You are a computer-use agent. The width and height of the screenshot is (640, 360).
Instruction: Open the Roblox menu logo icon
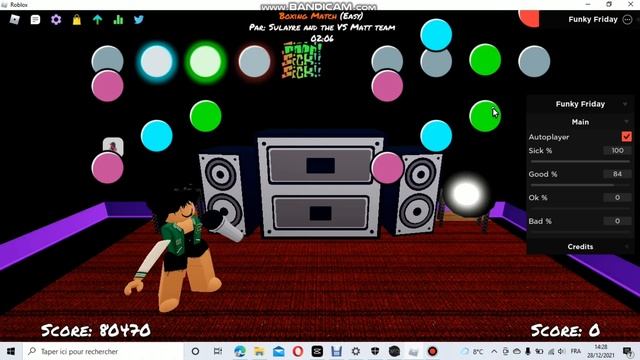pos(15,19)
